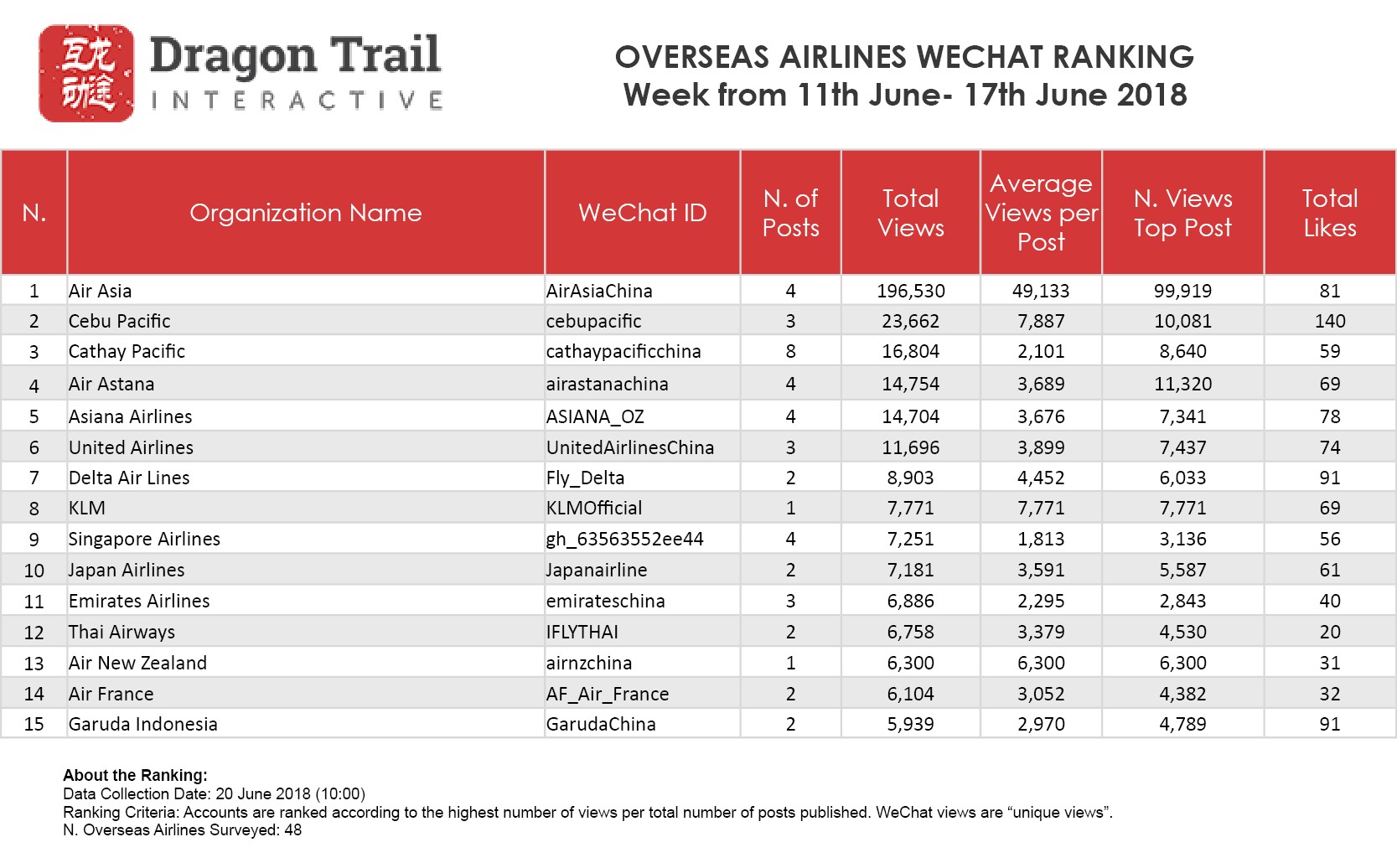This screenshot has height=868, width=1397.
Task: Select the cebupacific WeChat ID cell
Action: [x=593, y=321]
